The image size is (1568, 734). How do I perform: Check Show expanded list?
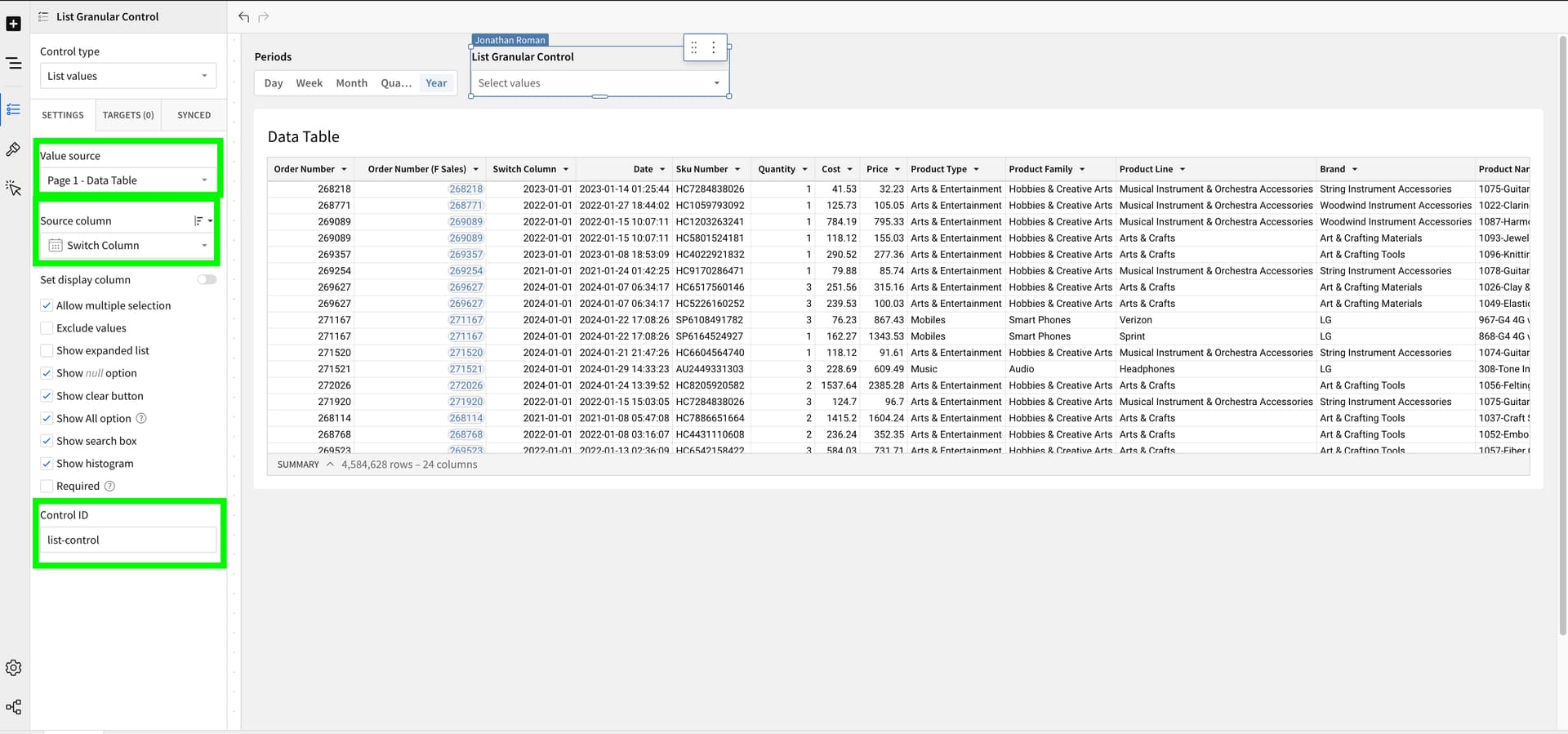coord(47,350)
